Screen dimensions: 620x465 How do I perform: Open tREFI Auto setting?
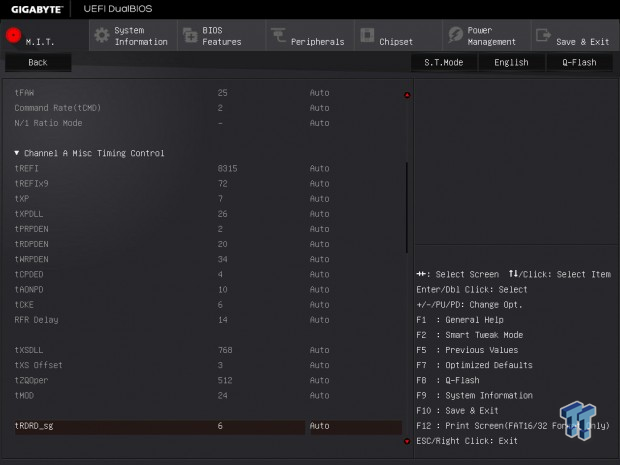point(319,168)
